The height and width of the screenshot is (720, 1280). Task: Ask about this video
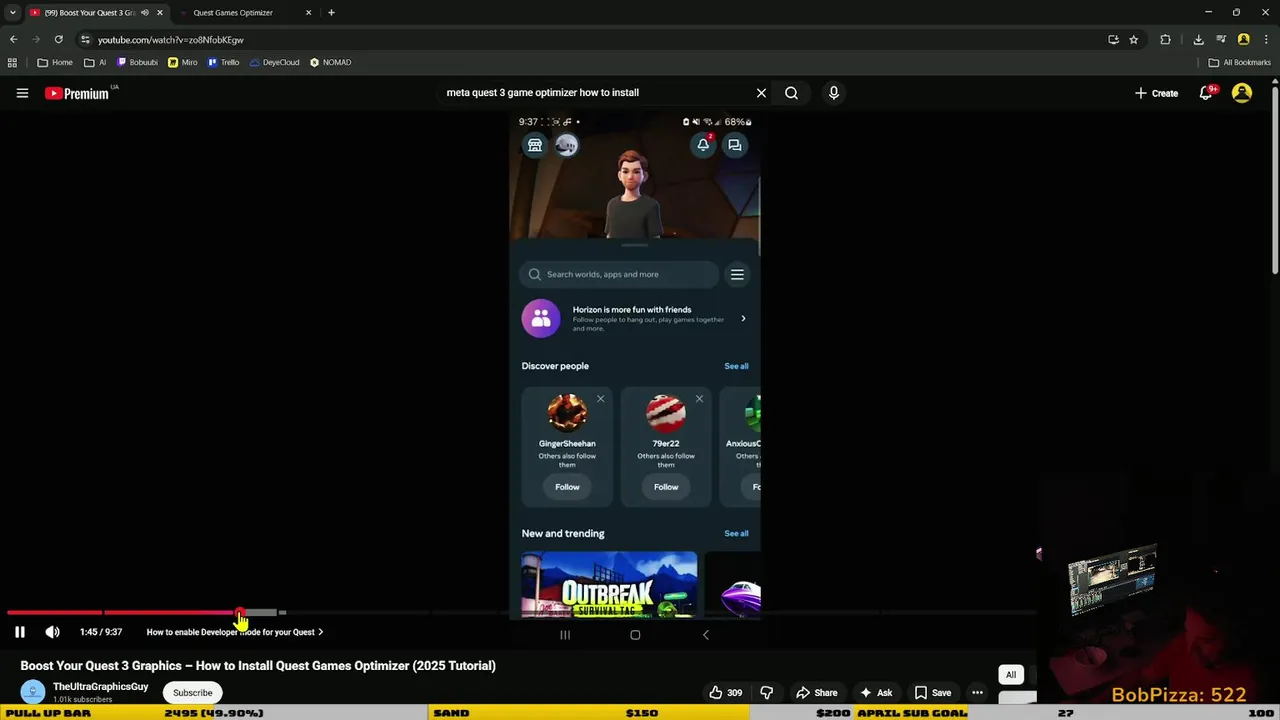pyautogui.click(x=875, y=692)
